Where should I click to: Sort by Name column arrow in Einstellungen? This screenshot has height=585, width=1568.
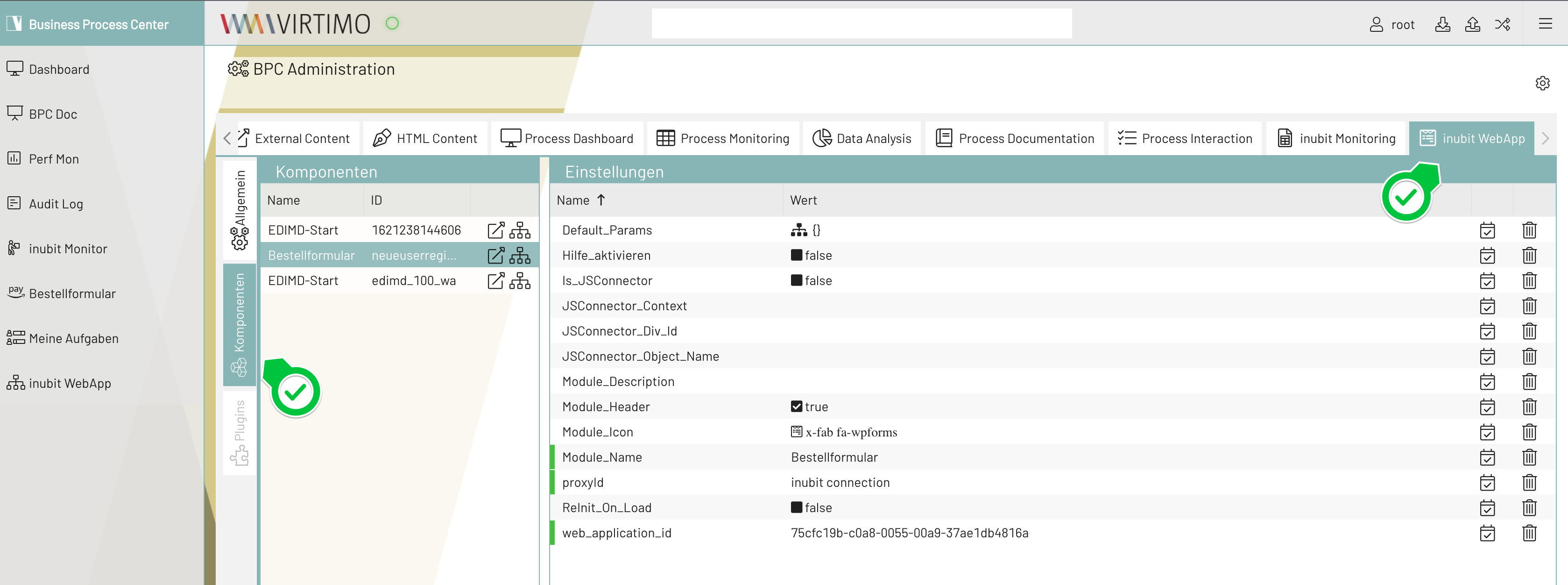pyautogui.click(x=601, y=200)
